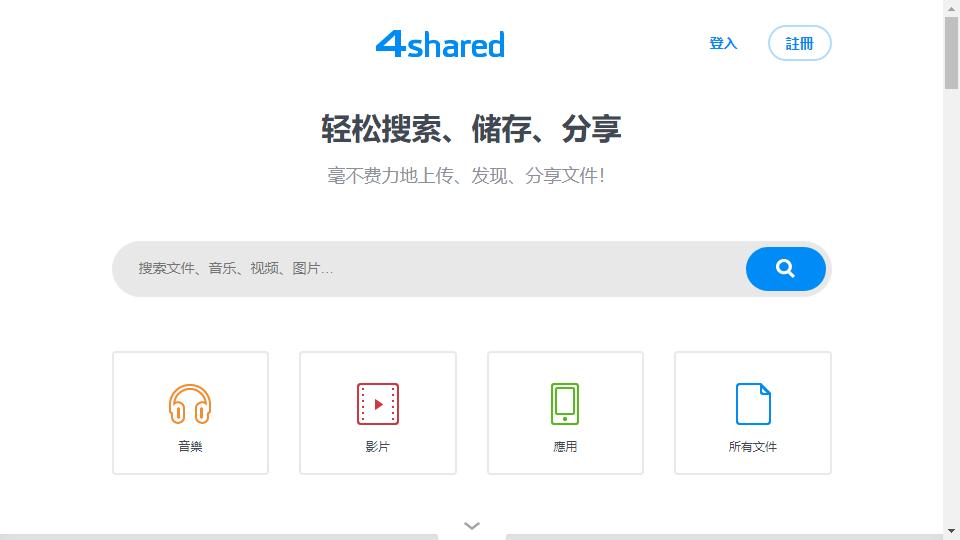
Task: Select the 影片 category label
Action: pyautogui.click(x=377, y=447)
